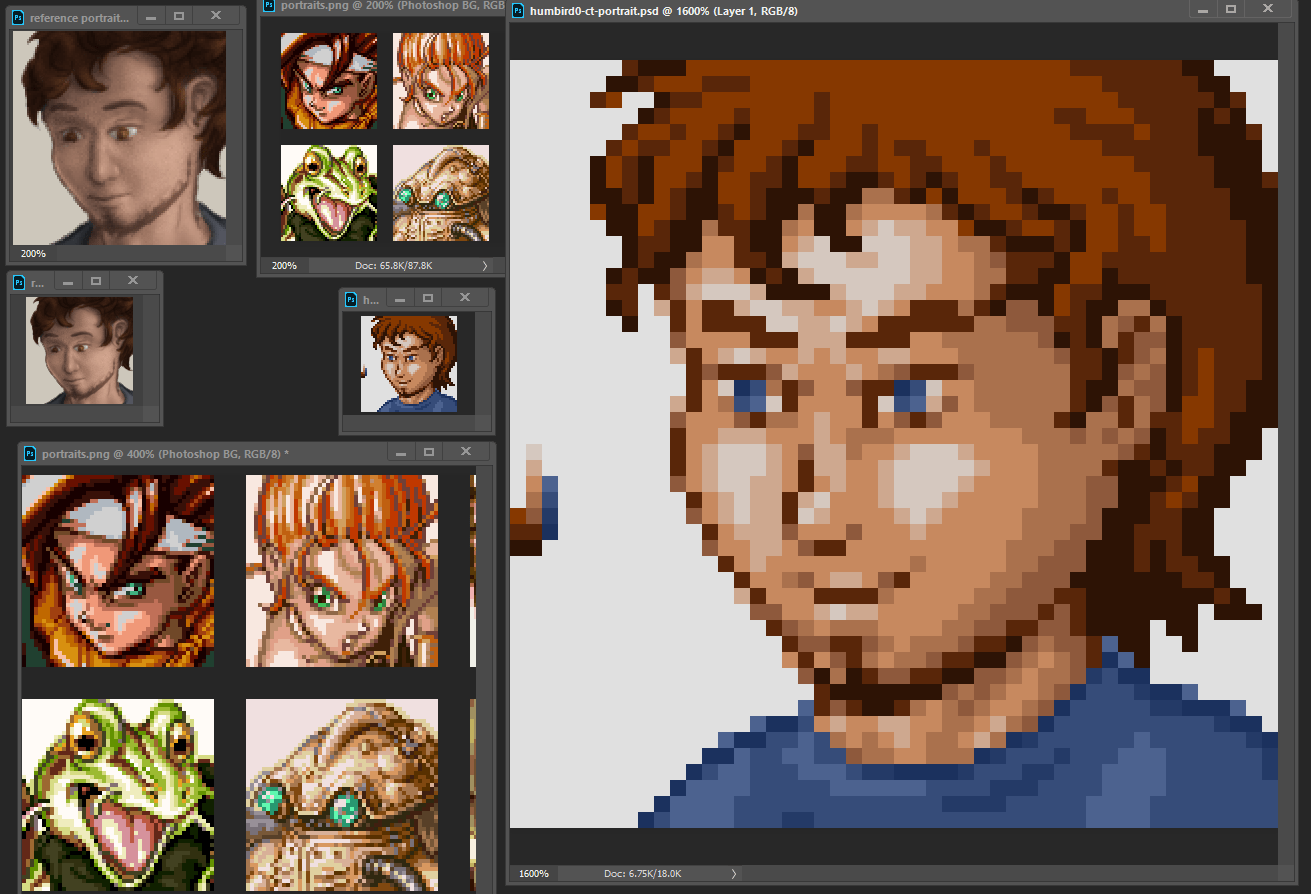Expand status bar arrow in portraits.png 200% window
The width and height of the screenshot is (1311, 894).
point(485,266)
